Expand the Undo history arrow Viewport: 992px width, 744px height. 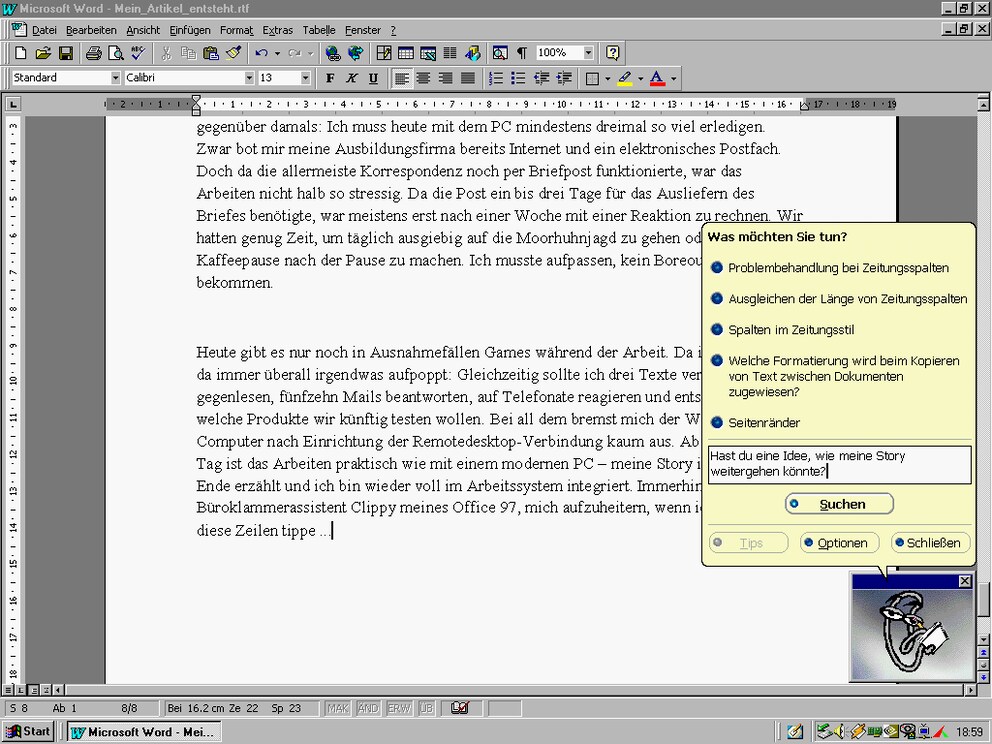tap(277, 53)
